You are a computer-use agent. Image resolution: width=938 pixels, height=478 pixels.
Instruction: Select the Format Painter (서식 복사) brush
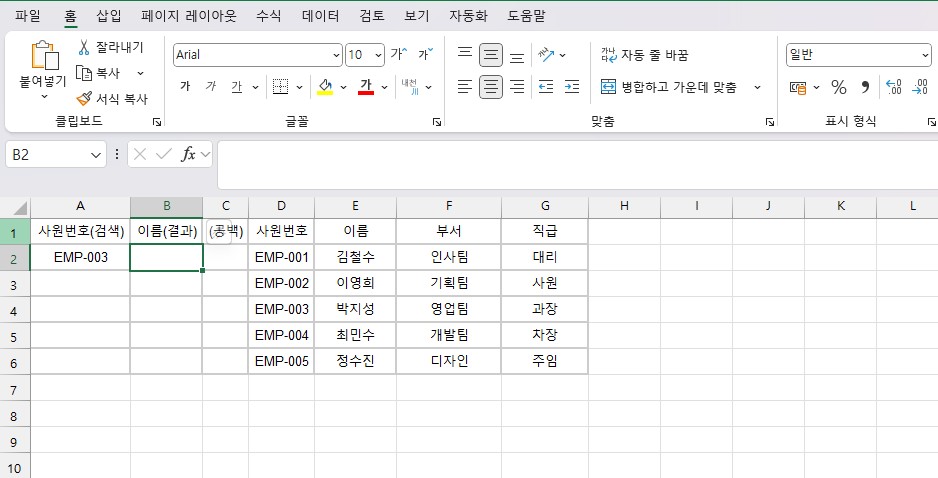click(x=84, y=99)
